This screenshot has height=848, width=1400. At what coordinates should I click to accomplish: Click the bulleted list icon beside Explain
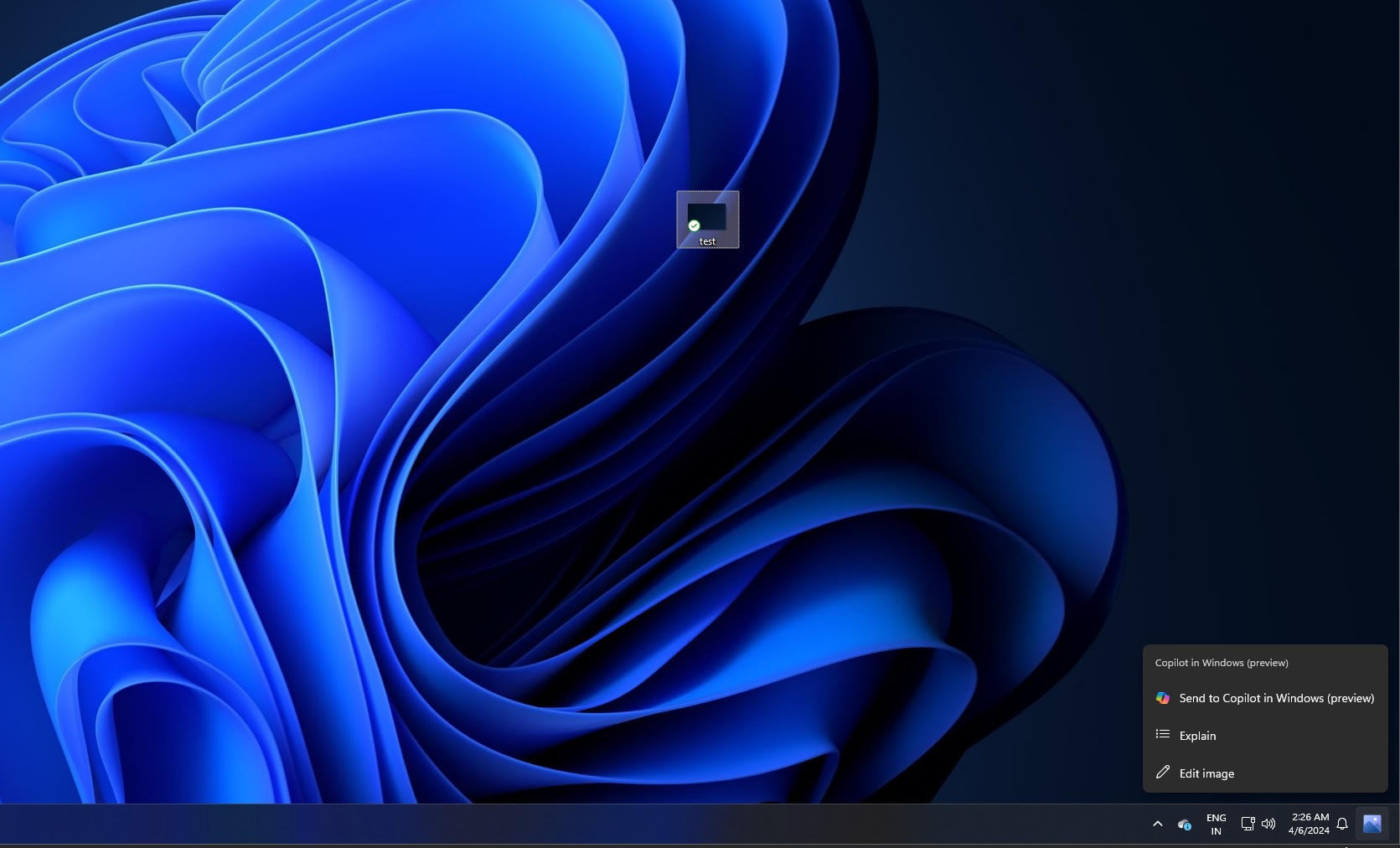point(1162,735)
